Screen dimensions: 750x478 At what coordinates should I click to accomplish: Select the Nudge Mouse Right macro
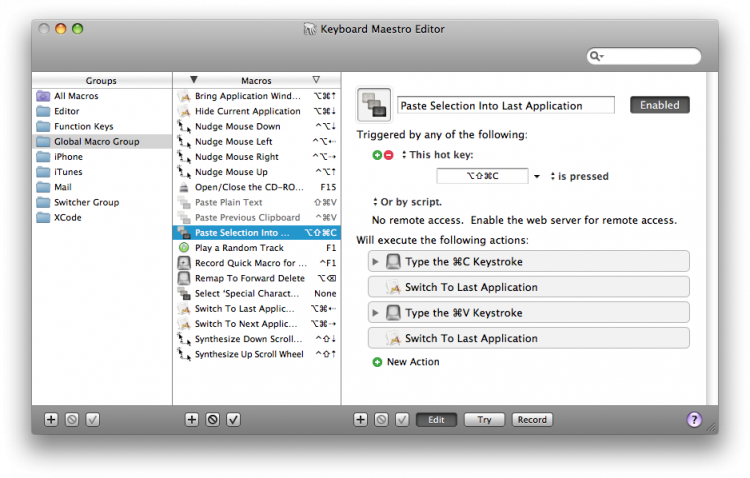pos(257,156)
